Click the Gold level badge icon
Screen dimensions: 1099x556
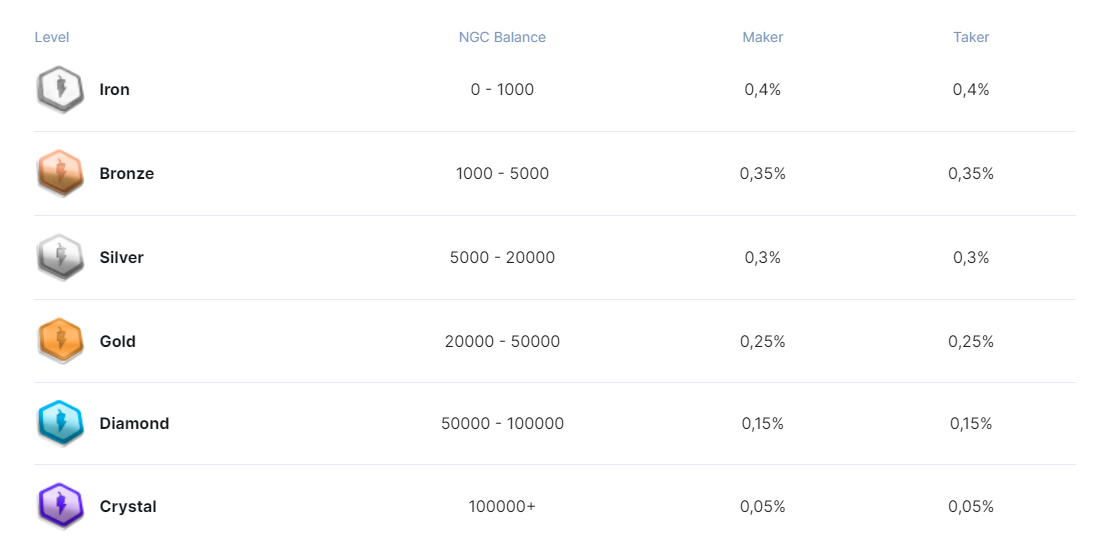pyautogui.click(x=59, y=341)
